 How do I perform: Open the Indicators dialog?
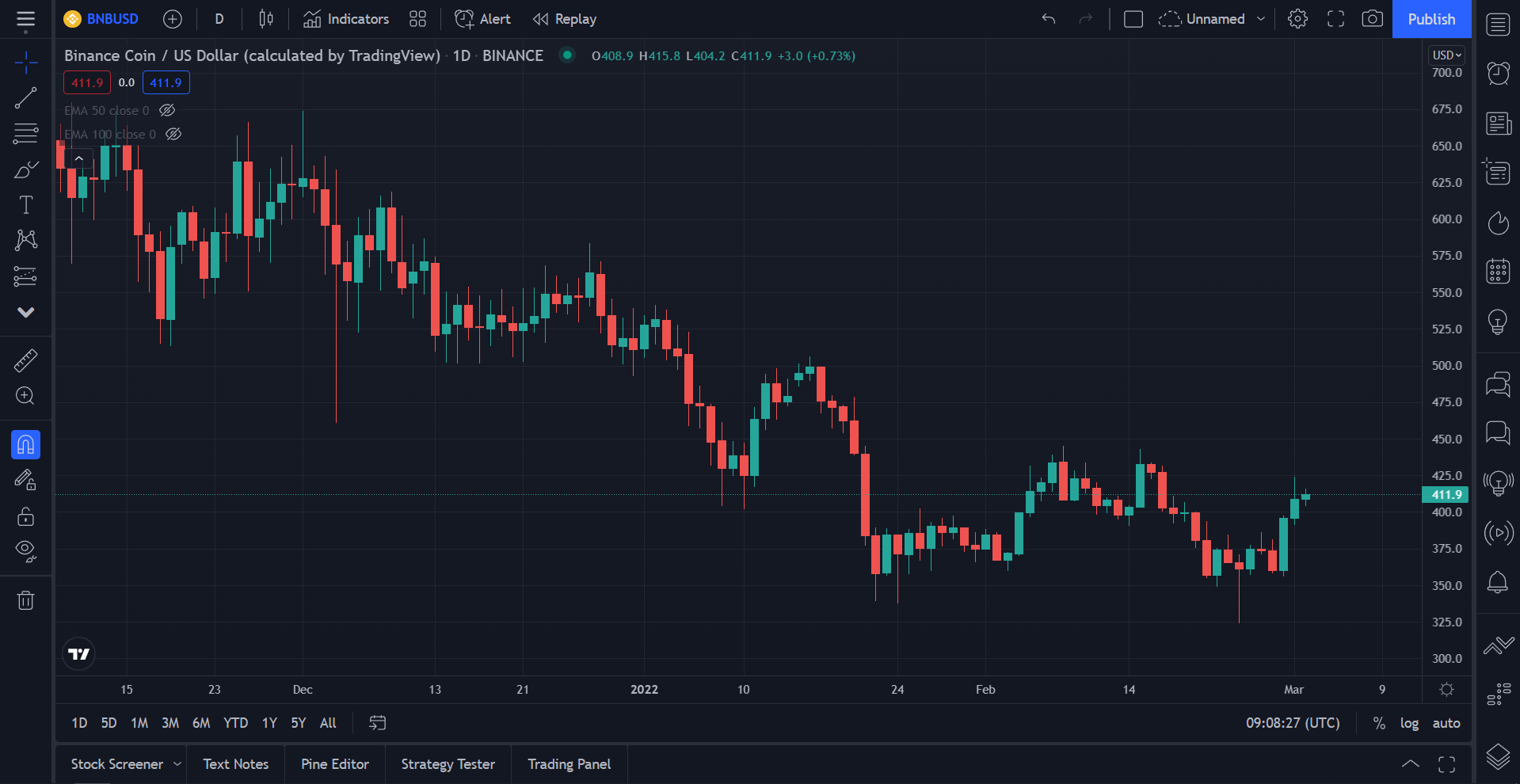pos(346,19)
